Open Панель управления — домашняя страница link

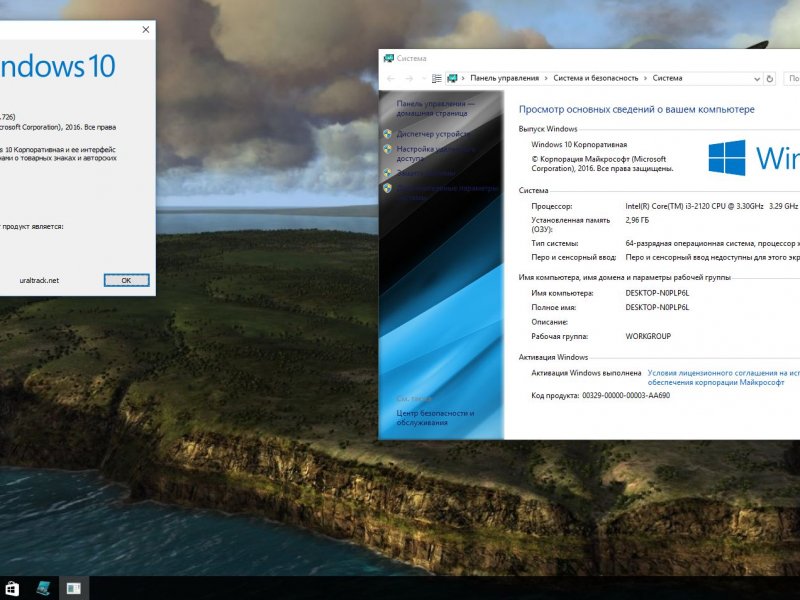tap(435, 108)
